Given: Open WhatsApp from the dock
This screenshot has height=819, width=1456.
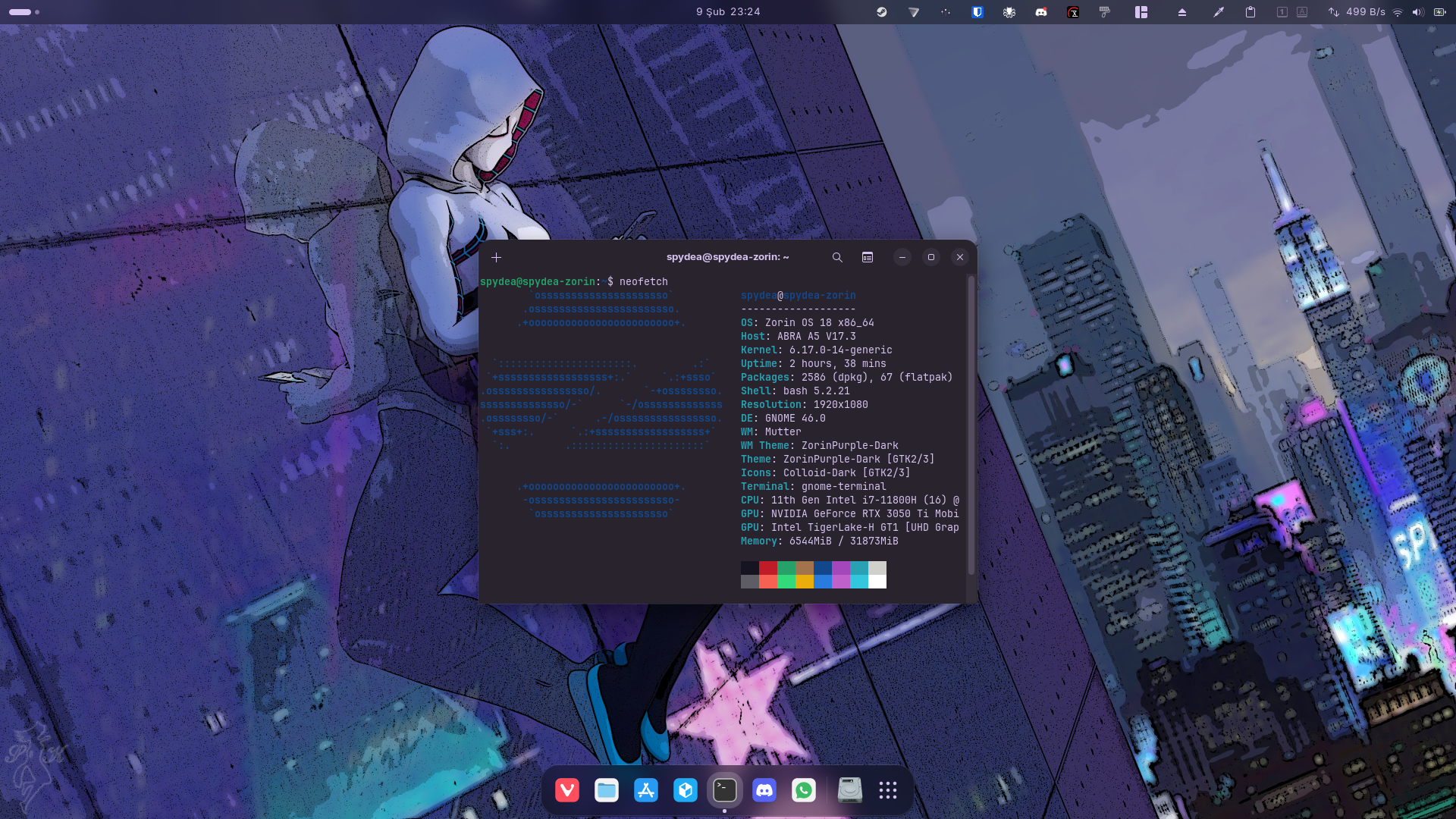Looking at the screenshot, I should pos(804,790).
